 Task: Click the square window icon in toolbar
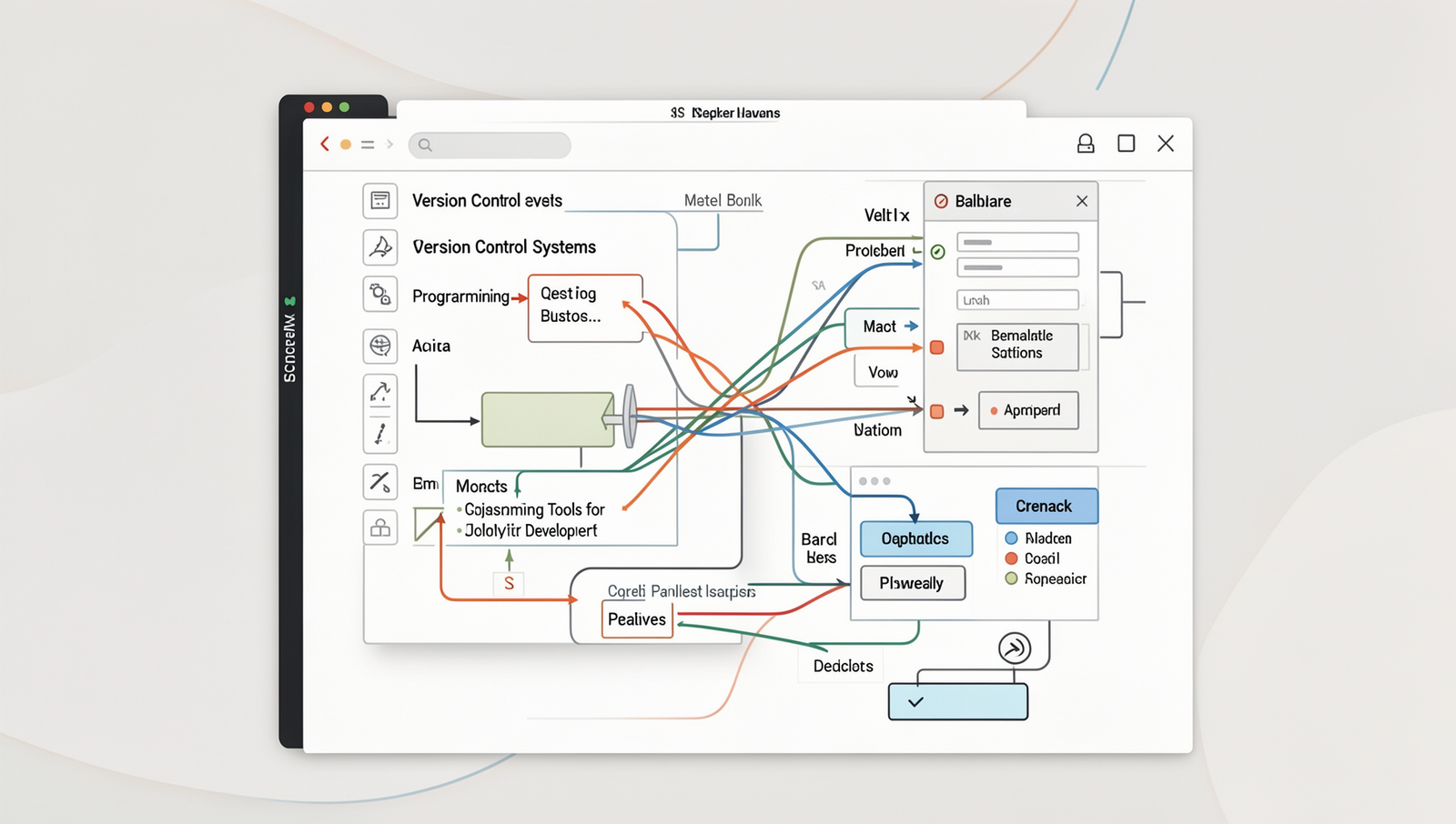(x=1127, y=144)
